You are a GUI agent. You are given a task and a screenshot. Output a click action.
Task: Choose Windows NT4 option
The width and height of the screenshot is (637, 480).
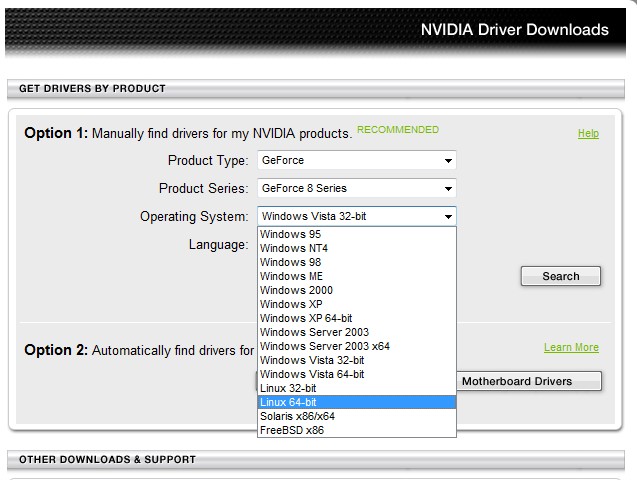pyautogui.click(x=357, y=248)
